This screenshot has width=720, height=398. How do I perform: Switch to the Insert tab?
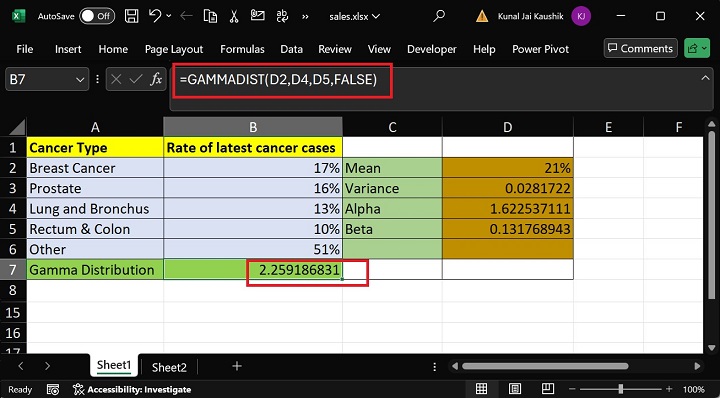[68, 49]
